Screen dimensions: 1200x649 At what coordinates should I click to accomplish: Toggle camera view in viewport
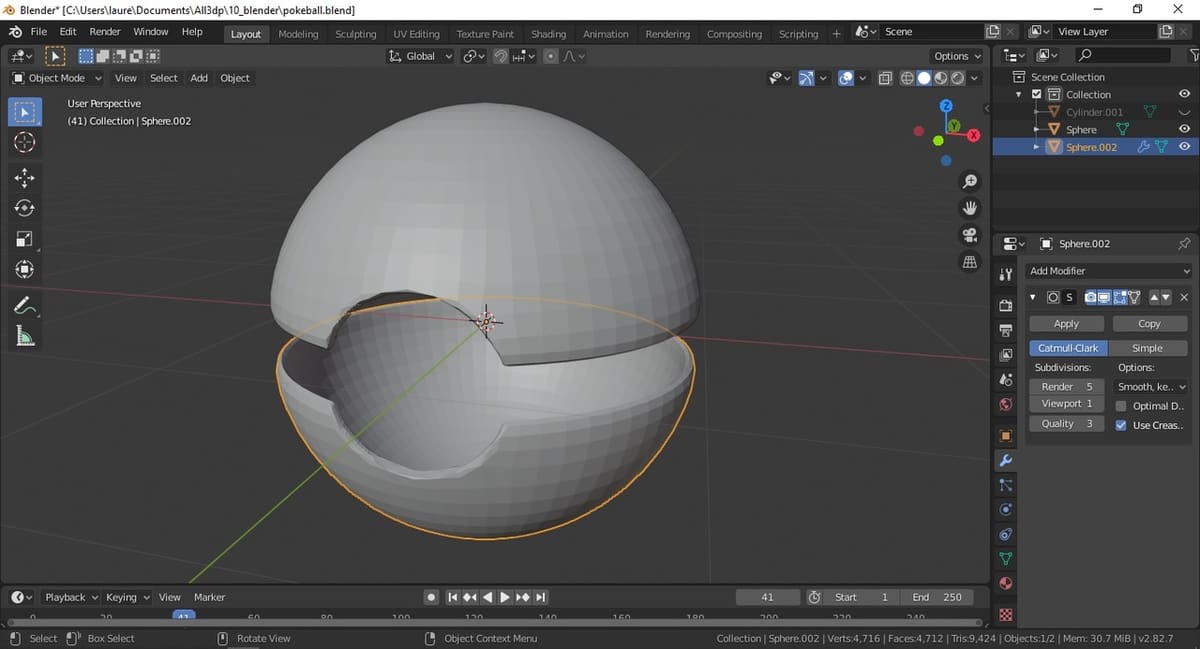(969, 235)
